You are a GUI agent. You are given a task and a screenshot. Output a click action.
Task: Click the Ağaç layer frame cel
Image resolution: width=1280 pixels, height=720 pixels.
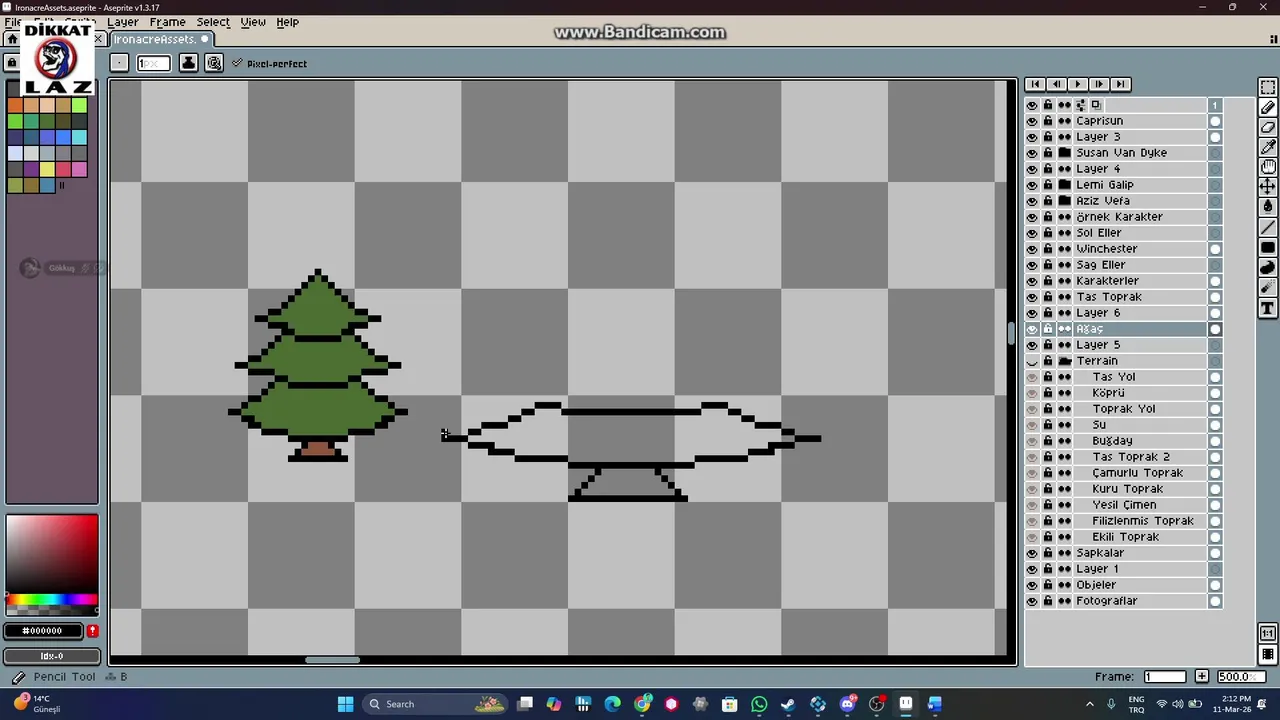[x=1215, y=329]
